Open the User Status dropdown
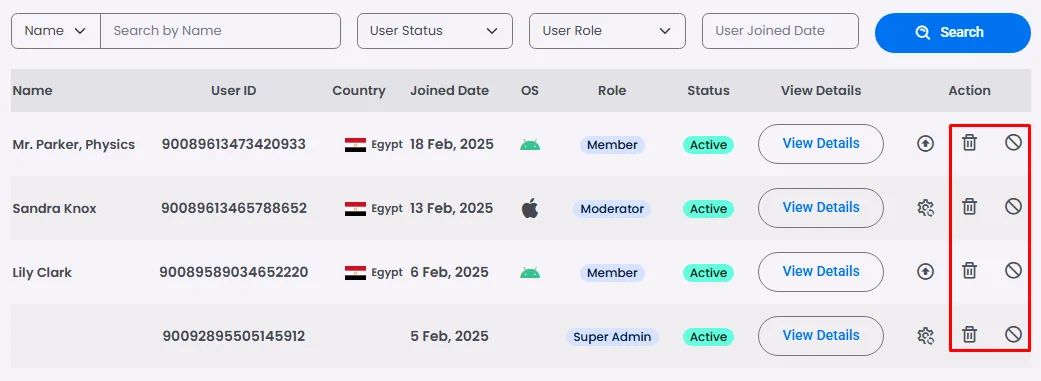Viewport: 1041px width, 381px height. [435, 31]
